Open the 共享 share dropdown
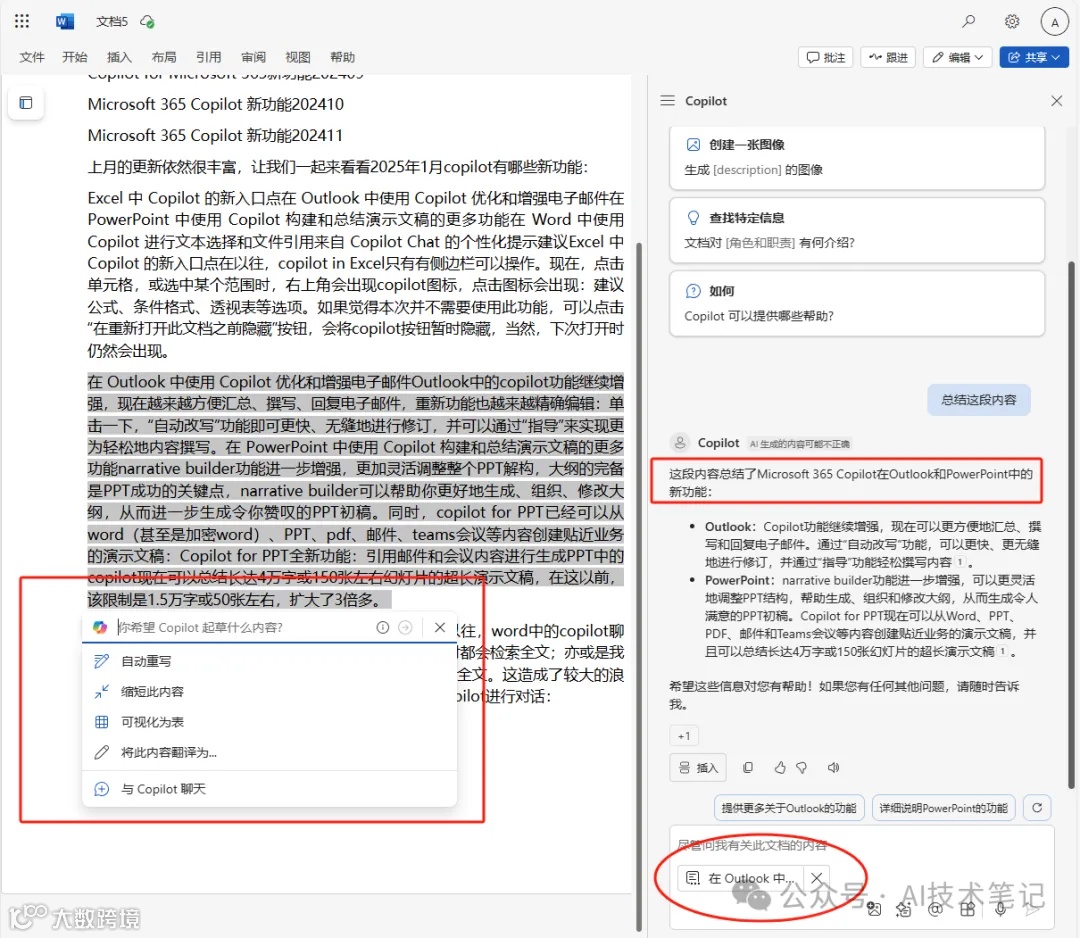This screenshot has width=1080, height=938. pyautogui.click(x=1034, y=57)
